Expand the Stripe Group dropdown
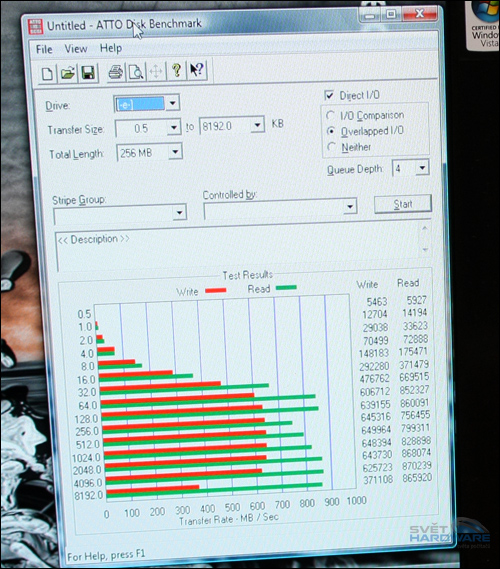Viewport: 500px width, 569px height. [x=180, y=213]
